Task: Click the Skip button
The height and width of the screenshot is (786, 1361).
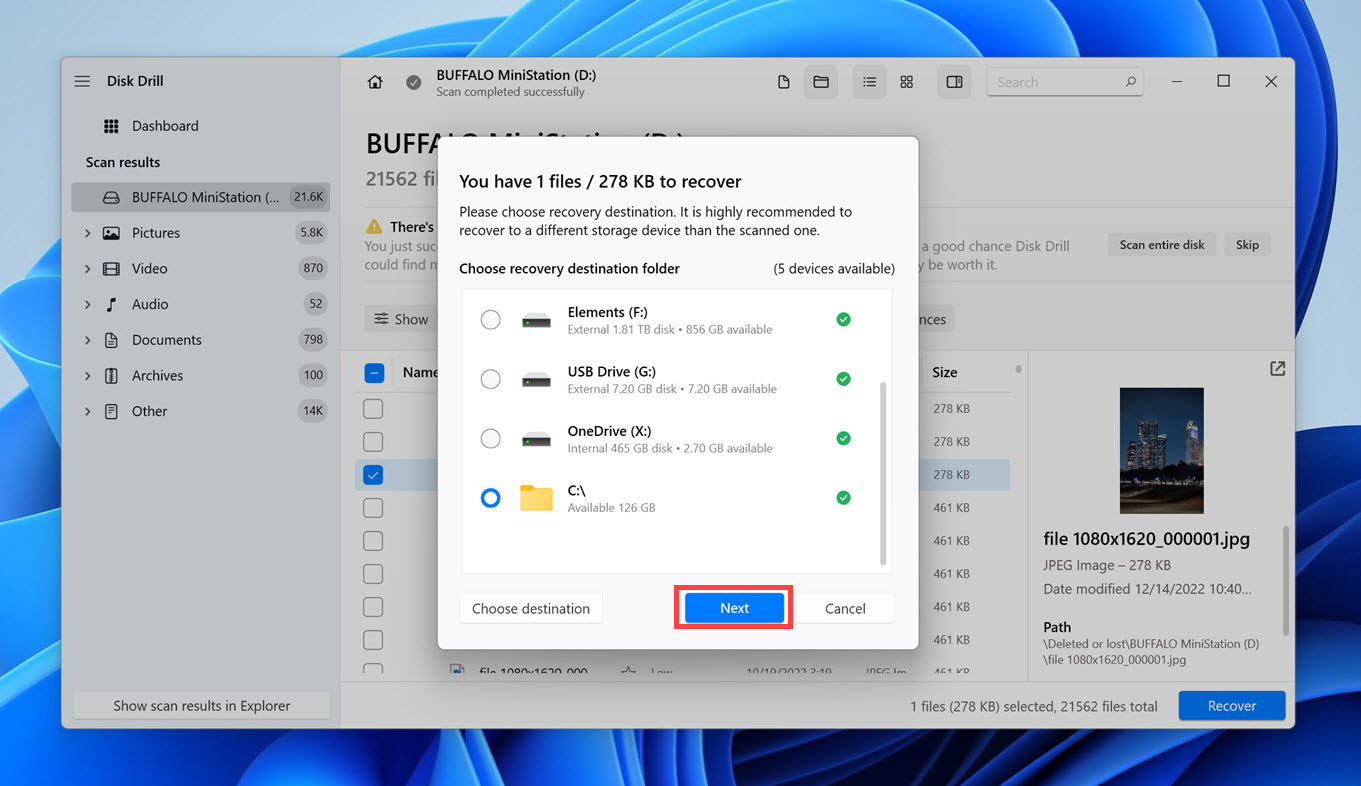Action: 1247,245
